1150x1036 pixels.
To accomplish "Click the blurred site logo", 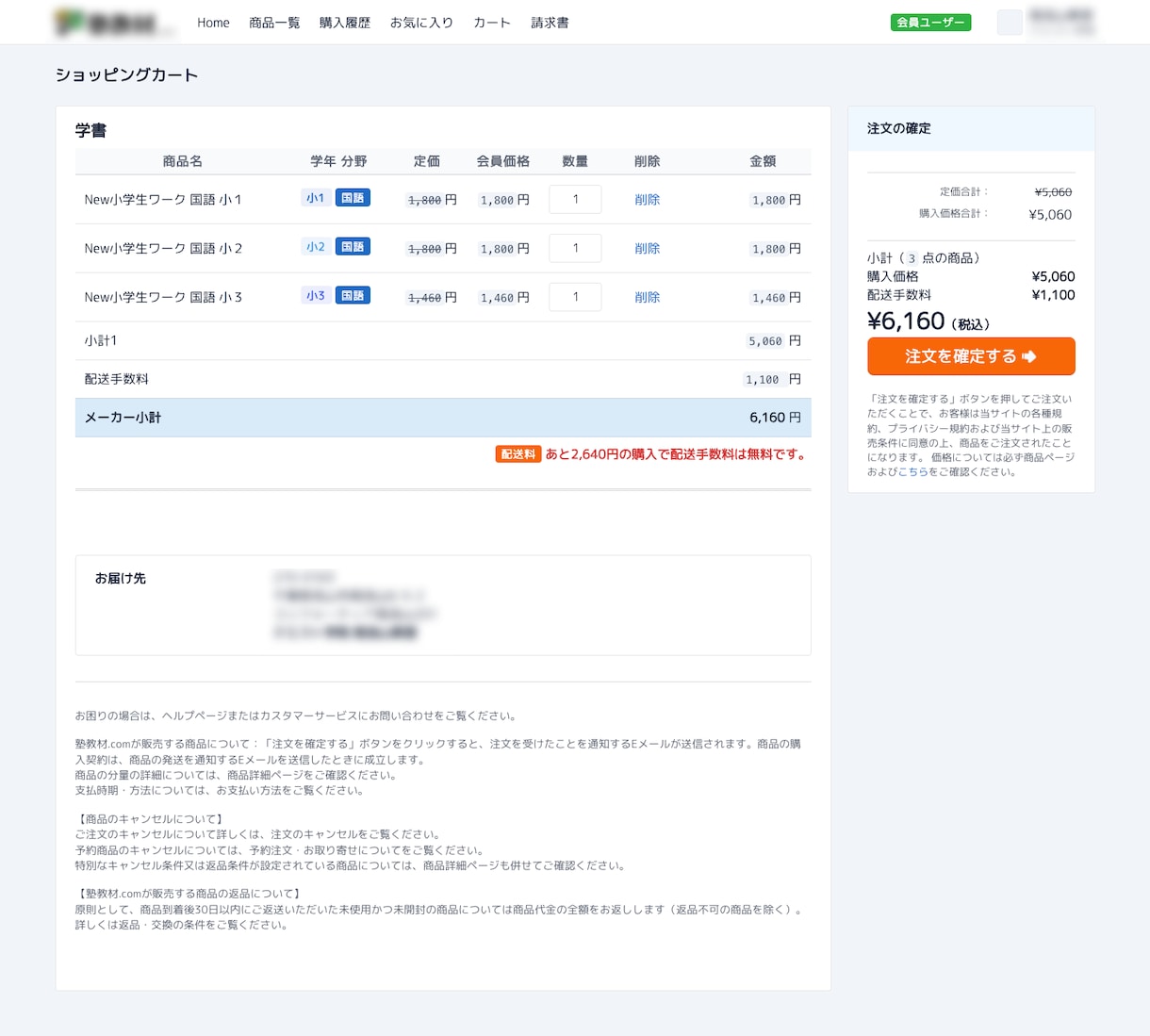I will click(x=114, y=23).
